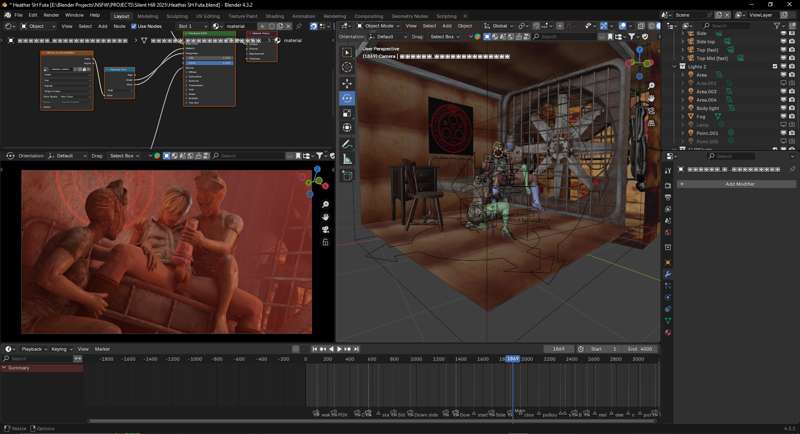Switch to the Shading workspace tab
800x434 pixels.
pyautogui.click(x=274, y=16)
